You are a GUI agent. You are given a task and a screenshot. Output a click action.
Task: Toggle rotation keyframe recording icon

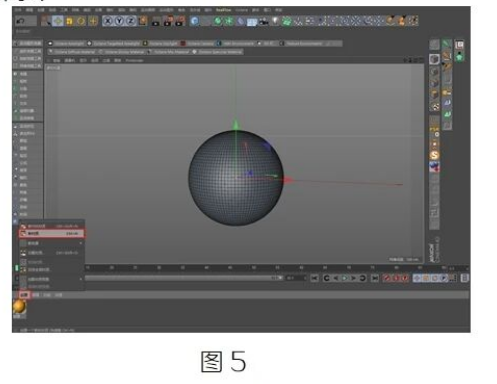click(x=435, y=278)
